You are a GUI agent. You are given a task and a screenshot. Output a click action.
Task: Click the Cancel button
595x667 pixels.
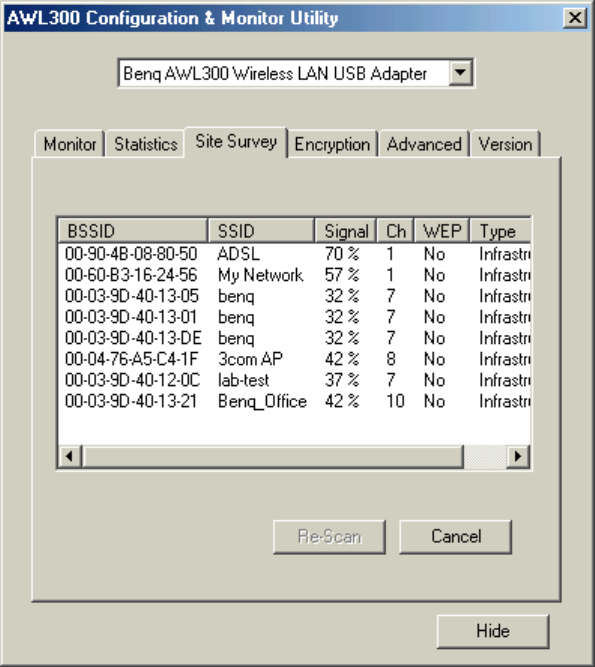point(456,536)
